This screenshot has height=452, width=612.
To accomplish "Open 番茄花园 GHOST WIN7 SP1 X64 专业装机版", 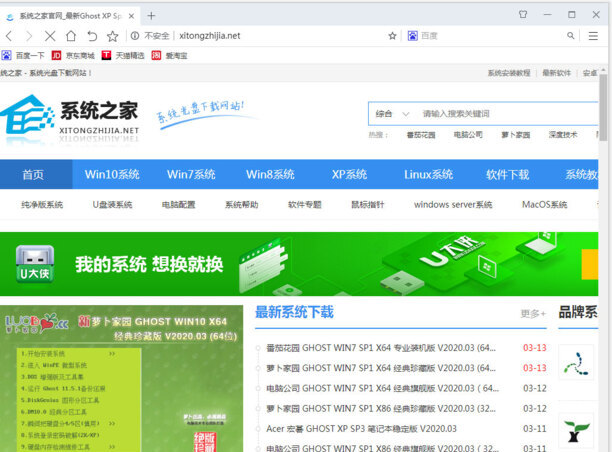I will [381, 348].
